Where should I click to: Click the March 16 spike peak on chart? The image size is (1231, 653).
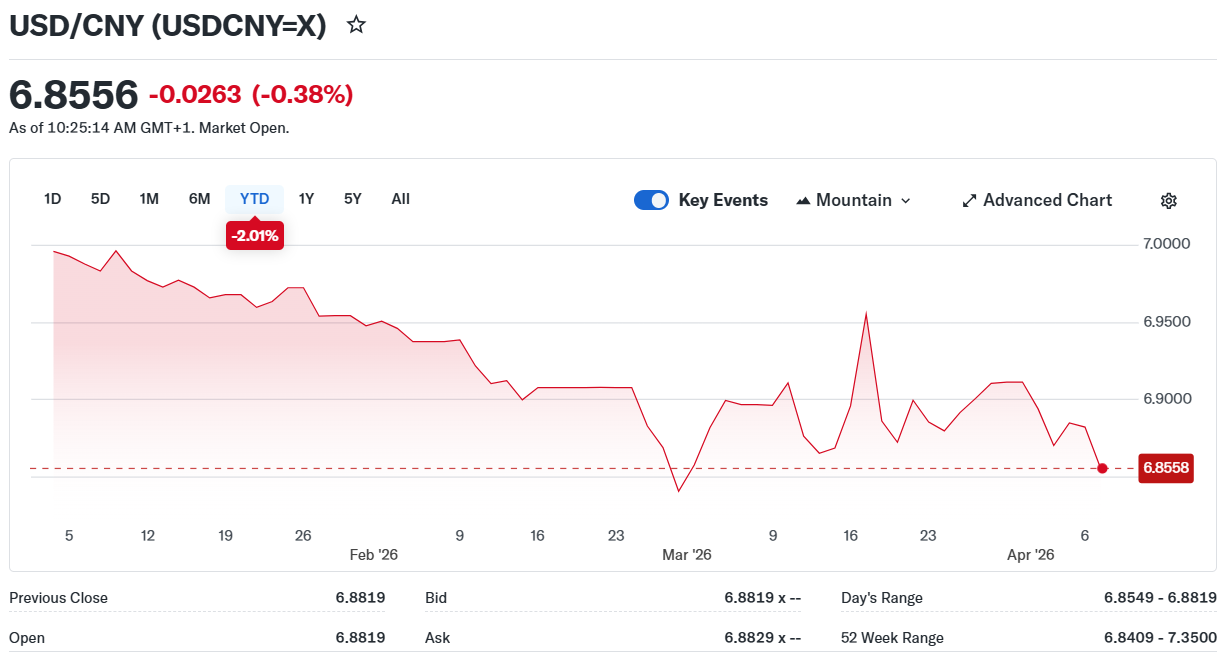point(865,313)
